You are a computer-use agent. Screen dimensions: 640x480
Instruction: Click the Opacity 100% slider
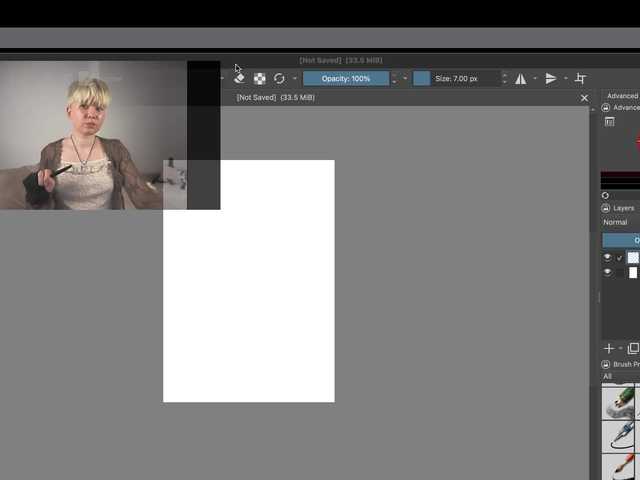coord(346,78)
